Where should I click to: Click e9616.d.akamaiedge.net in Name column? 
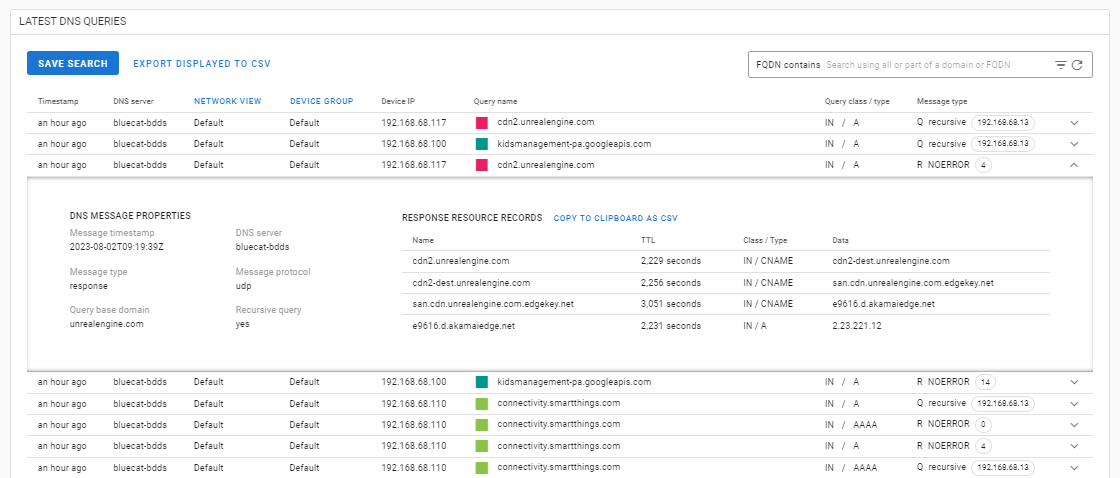(x=464, y=326)
